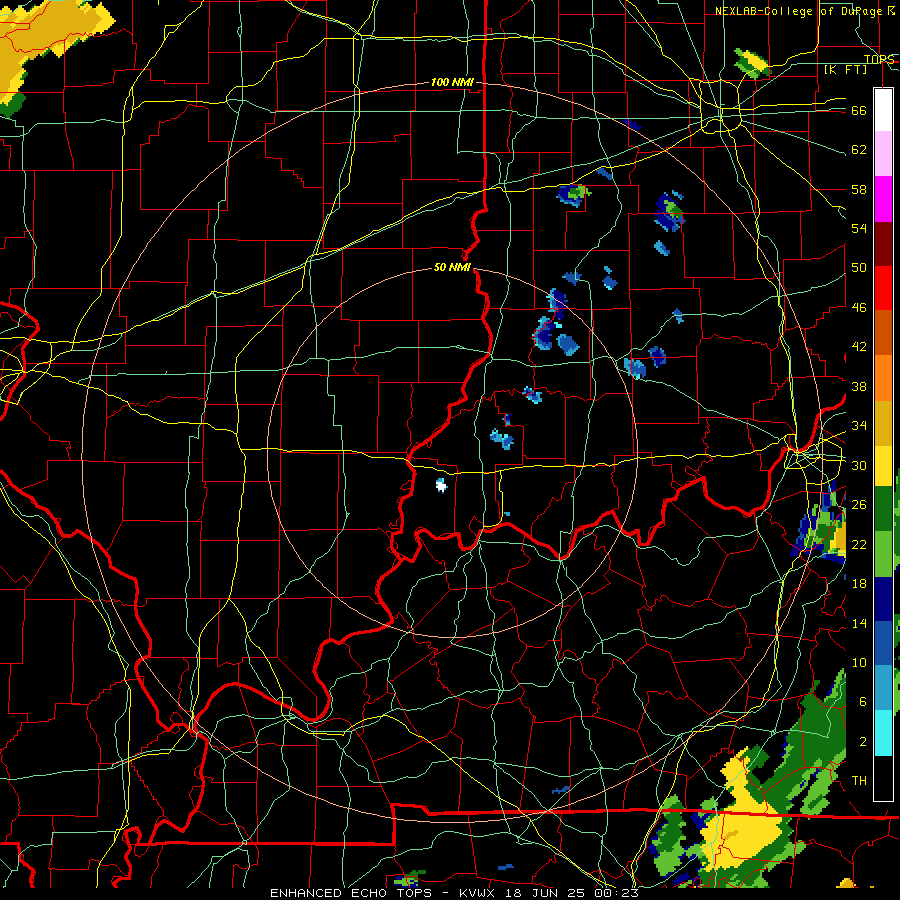Click the 34 legend value
The image size is (900, 900).
point(859,426)
